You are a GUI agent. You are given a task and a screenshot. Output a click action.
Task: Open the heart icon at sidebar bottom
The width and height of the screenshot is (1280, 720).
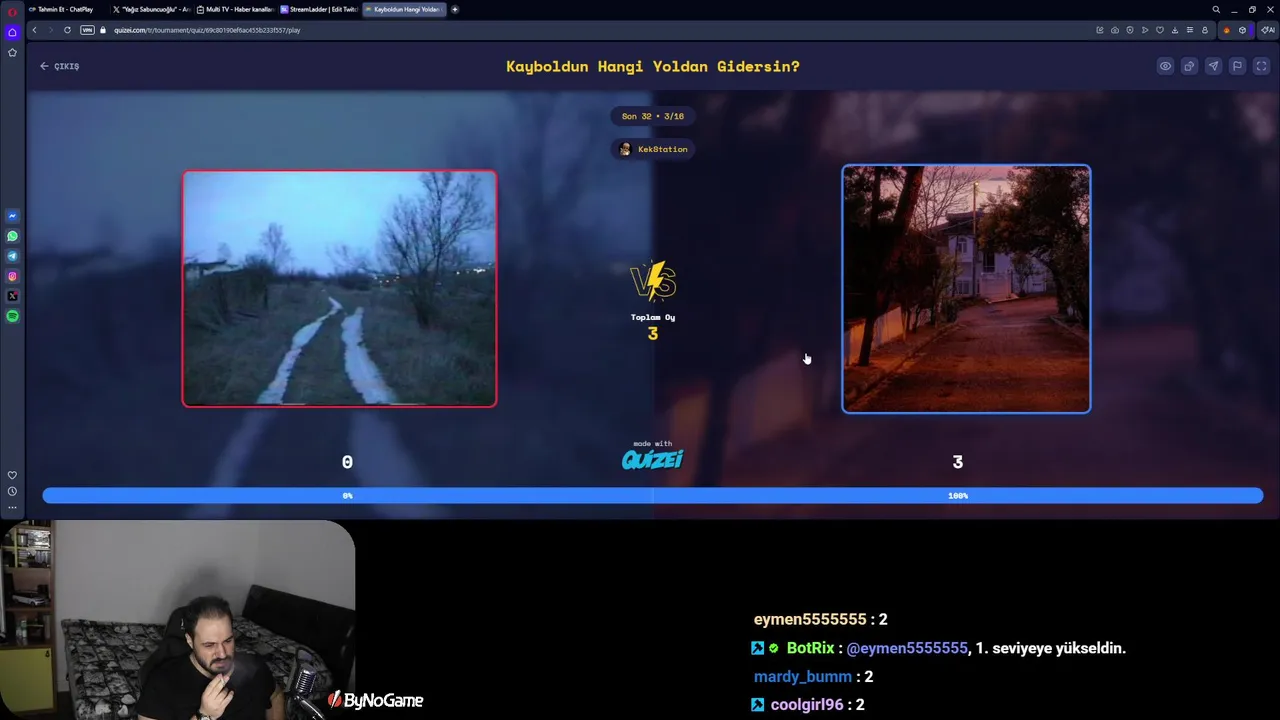click(x=12, y=475)
